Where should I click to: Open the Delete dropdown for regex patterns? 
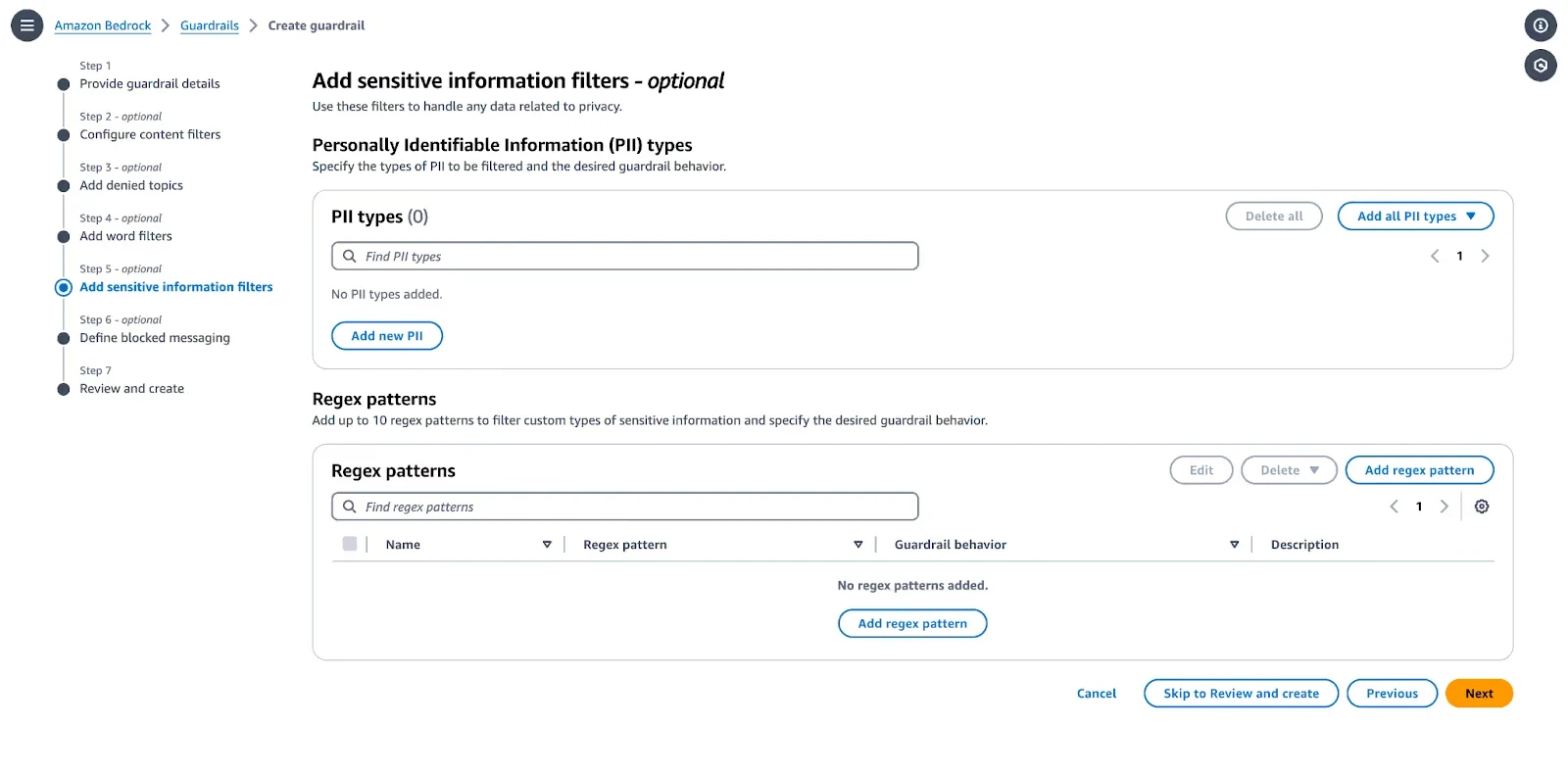click(x=1289, y=470)
